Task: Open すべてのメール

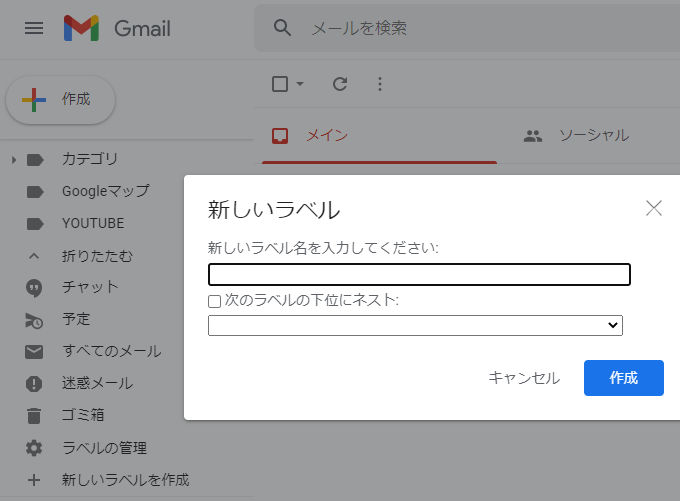Action: click(112, 351)
